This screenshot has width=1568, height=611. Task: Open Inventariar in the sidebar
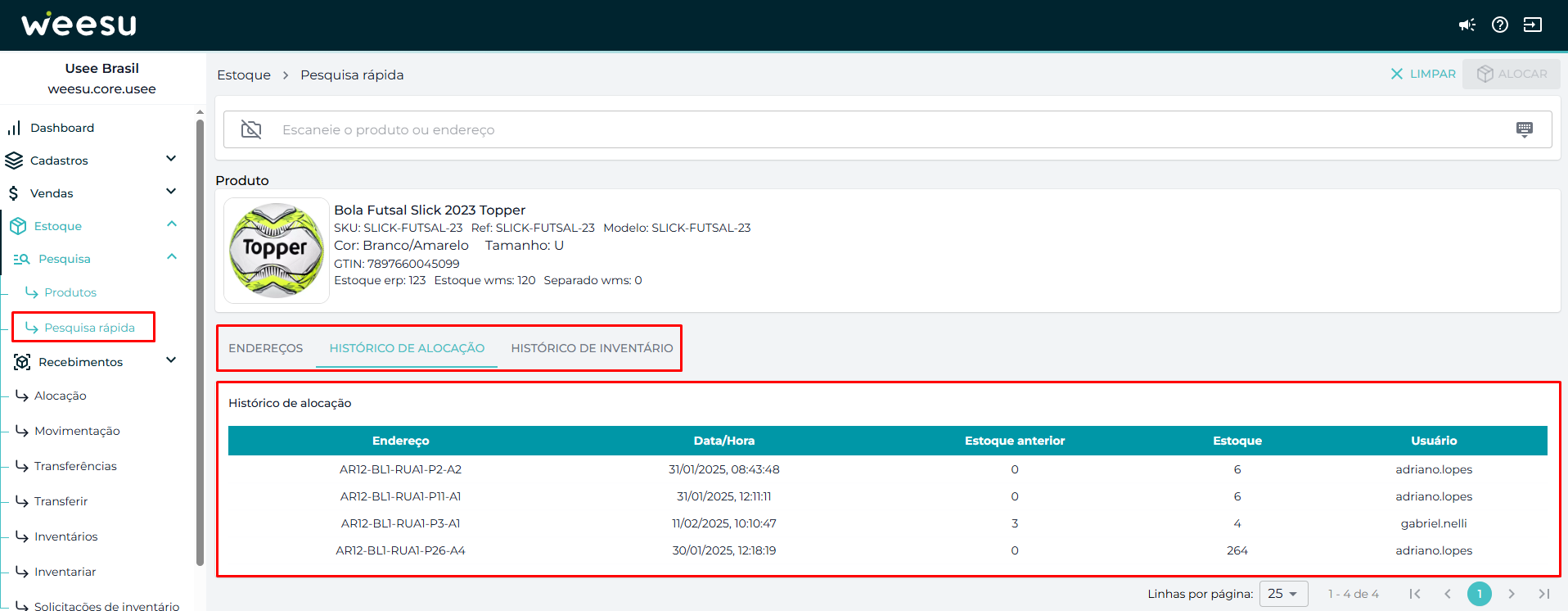65,572
